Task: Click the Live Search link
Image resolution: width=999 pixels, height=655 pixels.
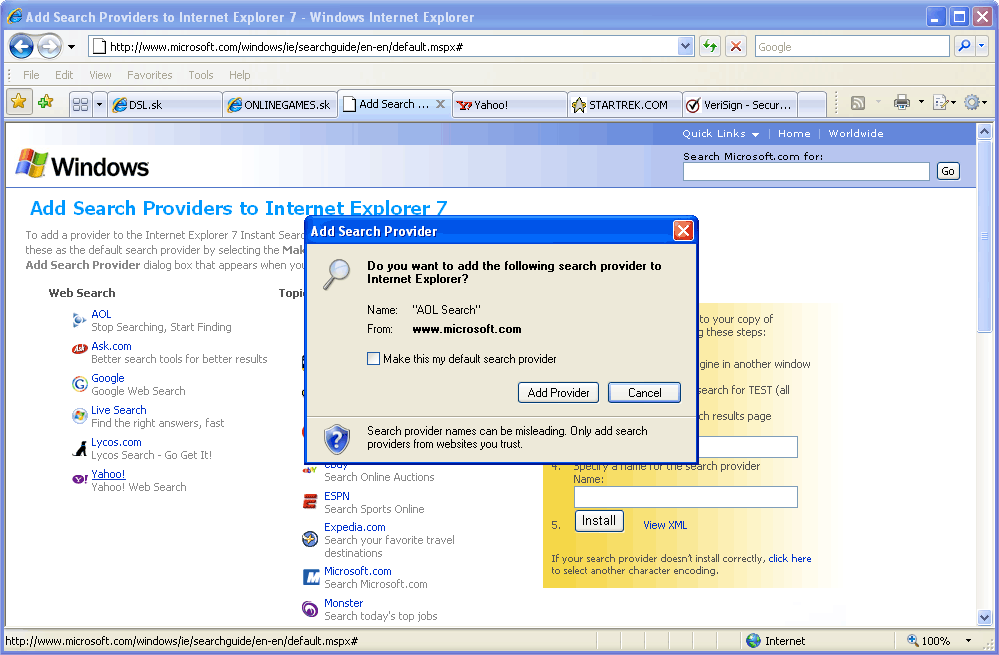Action: (x=119, y=410)
